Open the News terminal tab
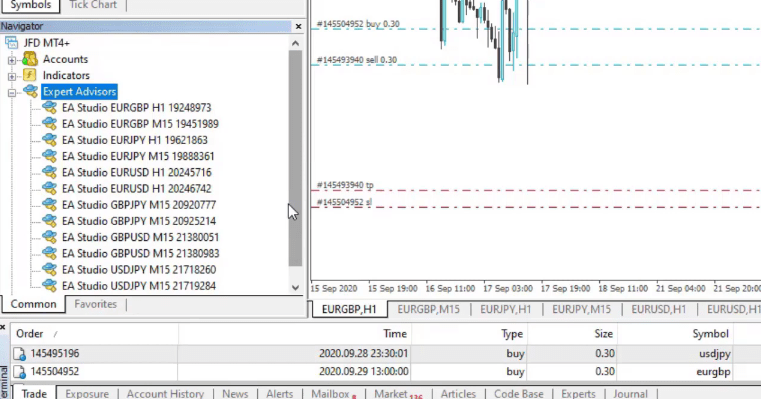 point(235,393)
